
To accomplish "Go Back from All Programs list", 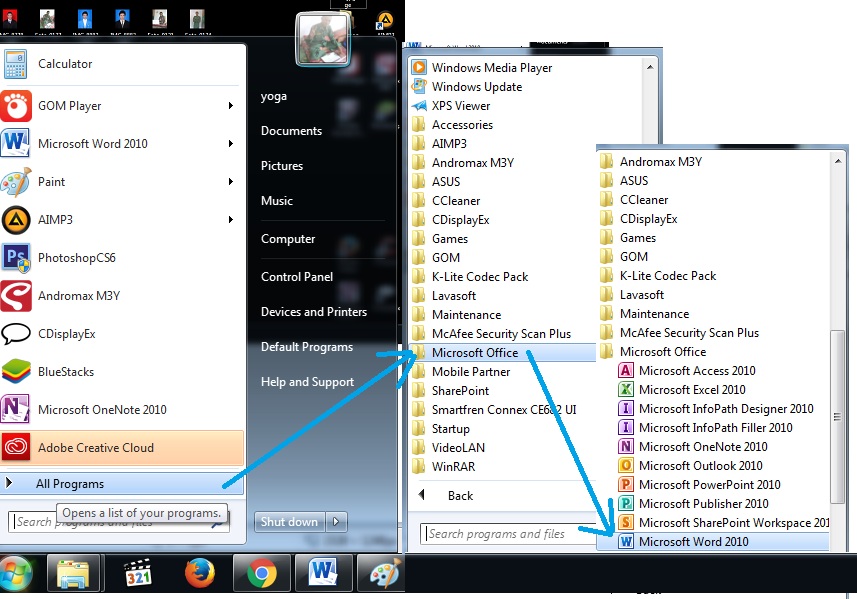I will (x=460, y=496).
